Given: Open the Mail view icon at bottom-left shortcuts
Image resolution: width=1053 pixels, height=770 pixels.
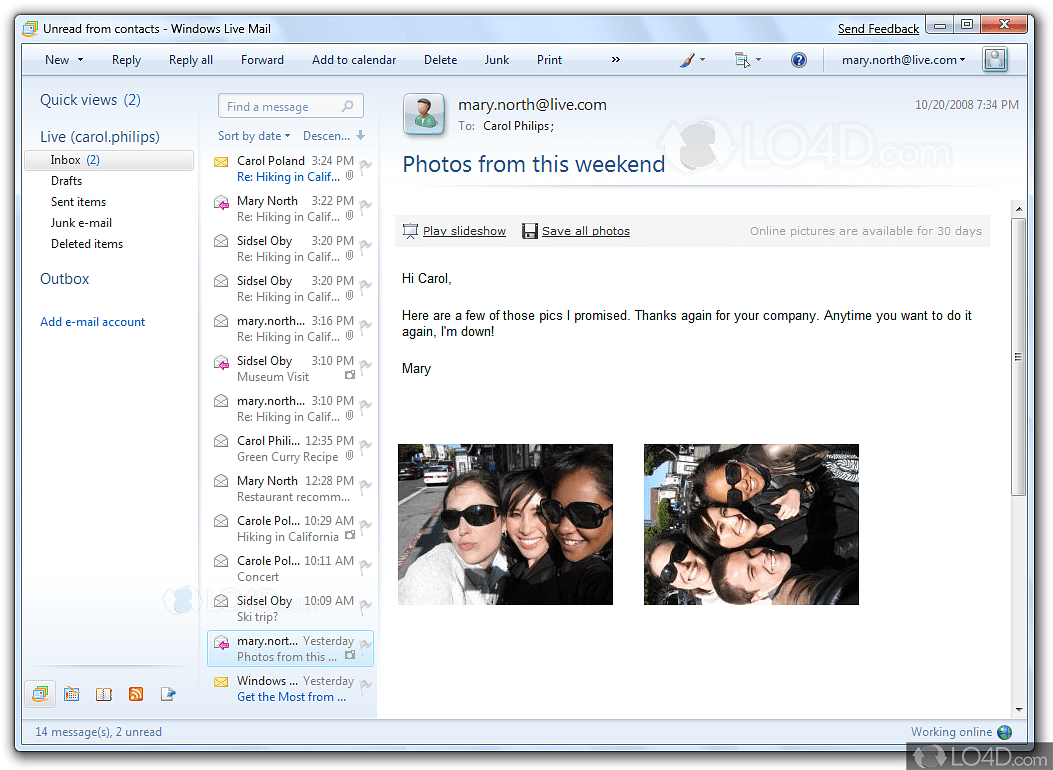Looking at the screenshot, I should click(40, 693).
